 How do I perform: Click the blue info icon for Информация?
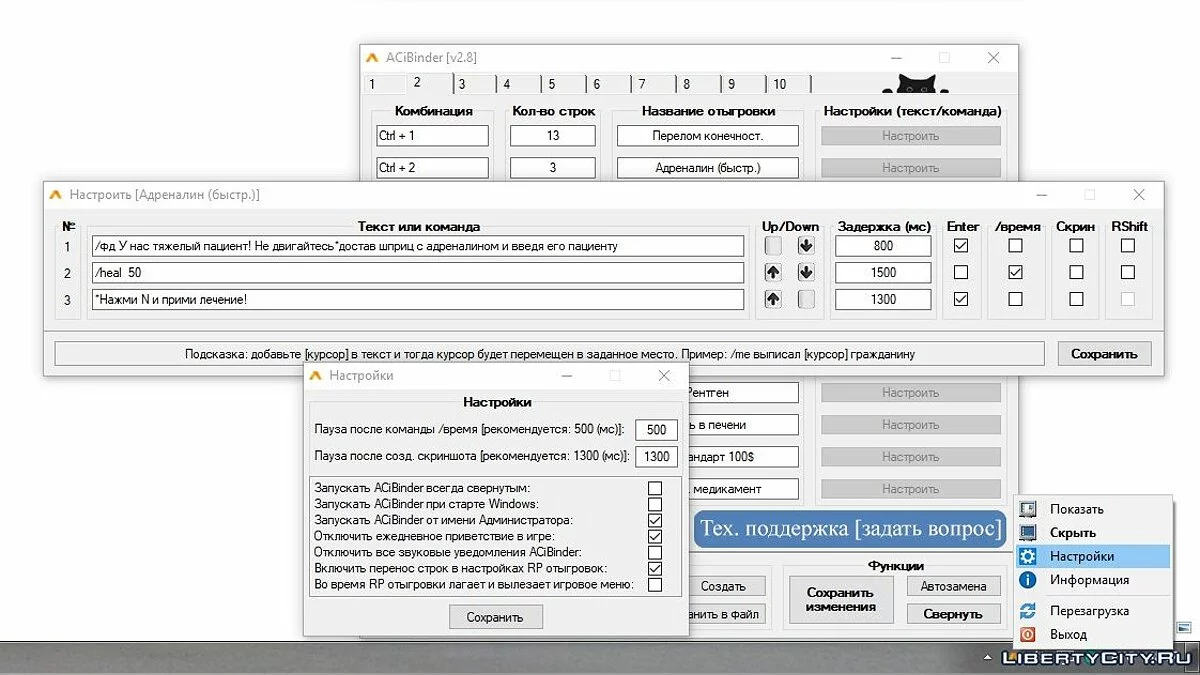tap(1028, 580)
